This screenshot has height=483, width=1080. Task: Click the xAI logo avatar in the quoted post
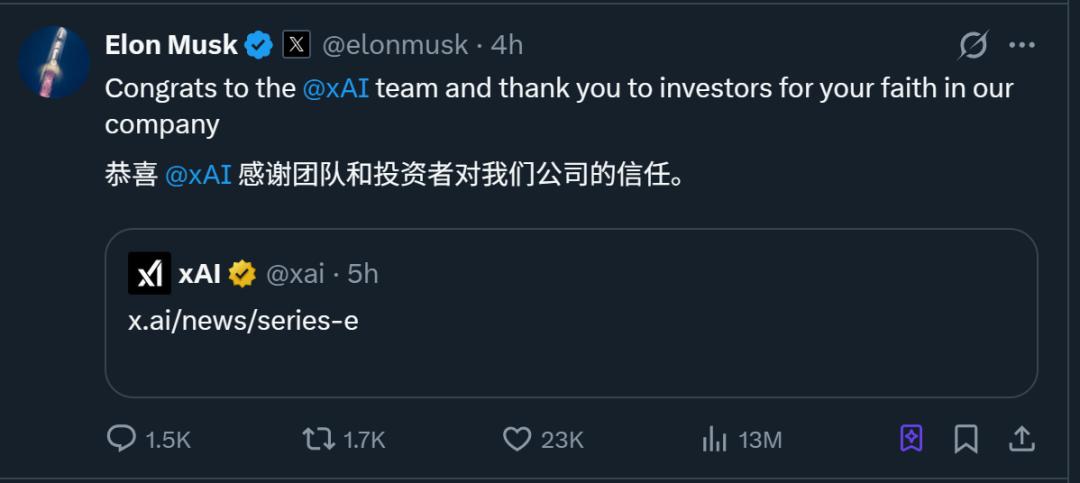click(150, 274)
